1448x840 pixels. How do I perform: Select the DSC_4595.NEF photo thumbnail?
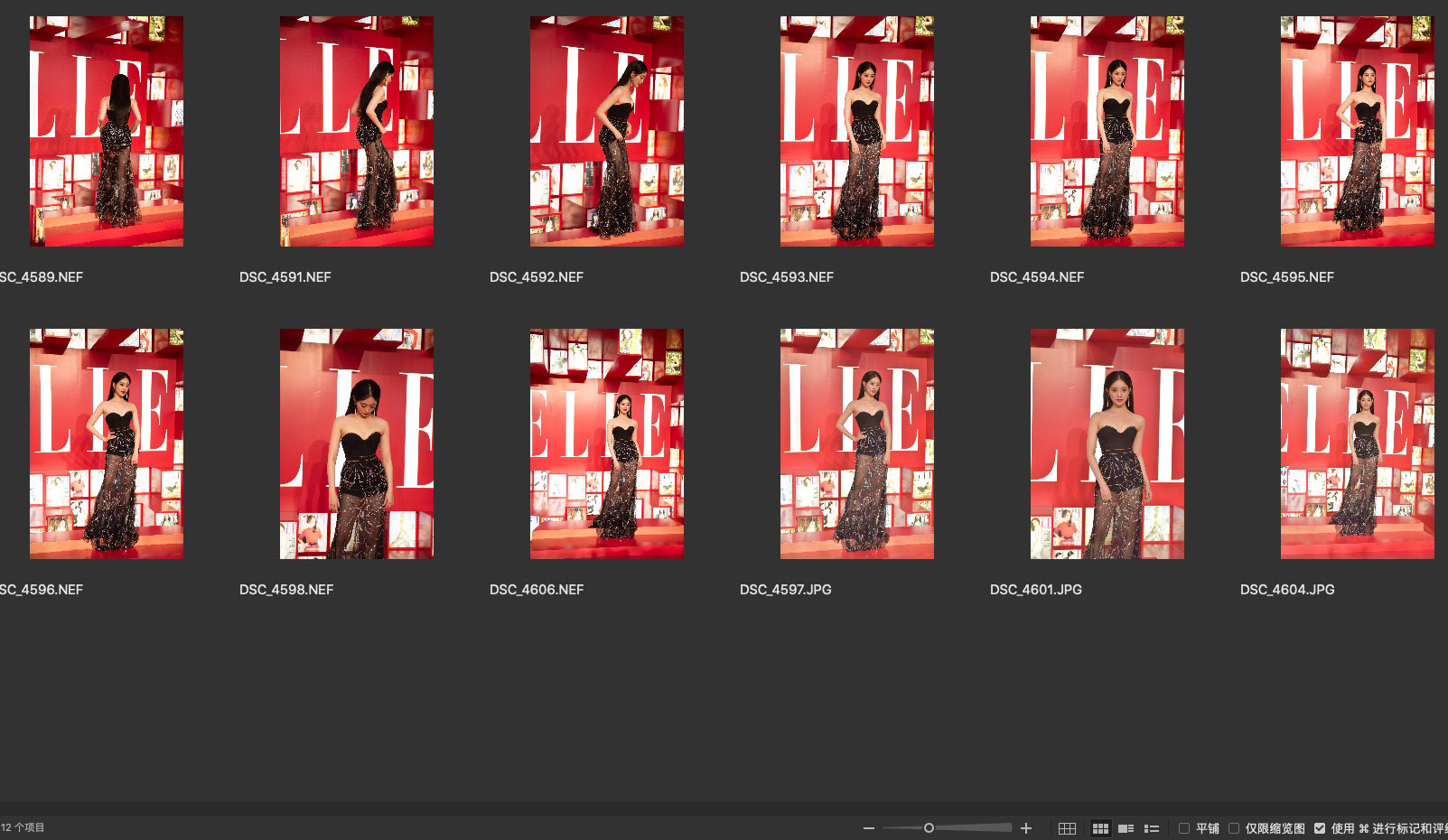pyautogui.click(x=1357, y=131)
